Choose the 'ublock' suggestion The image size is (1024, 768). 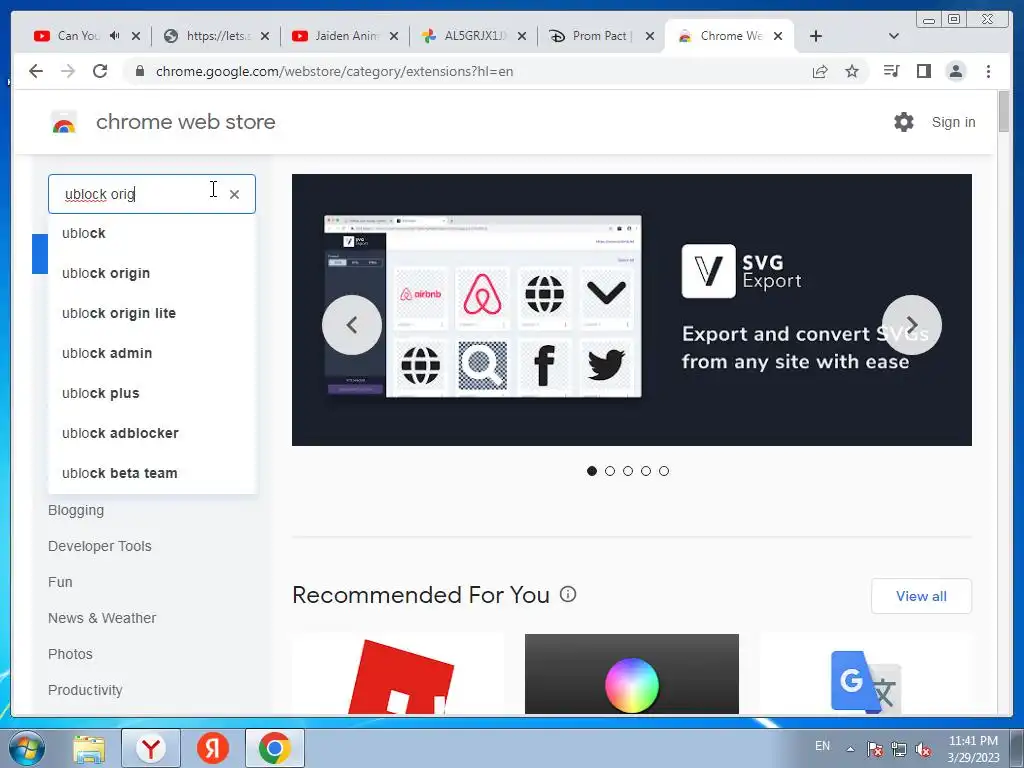152,233
